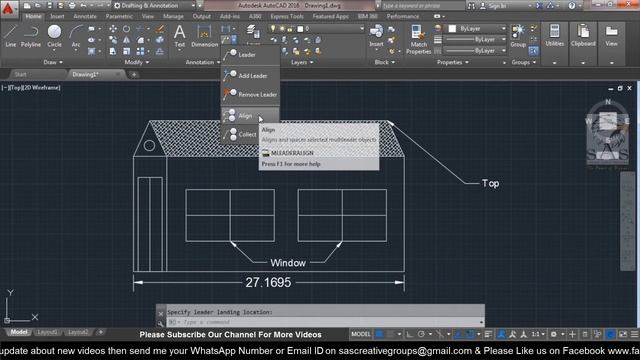This screenshot has height=360, width=640.
Task: Select the Circle tool
Action: tap(54, 36)
